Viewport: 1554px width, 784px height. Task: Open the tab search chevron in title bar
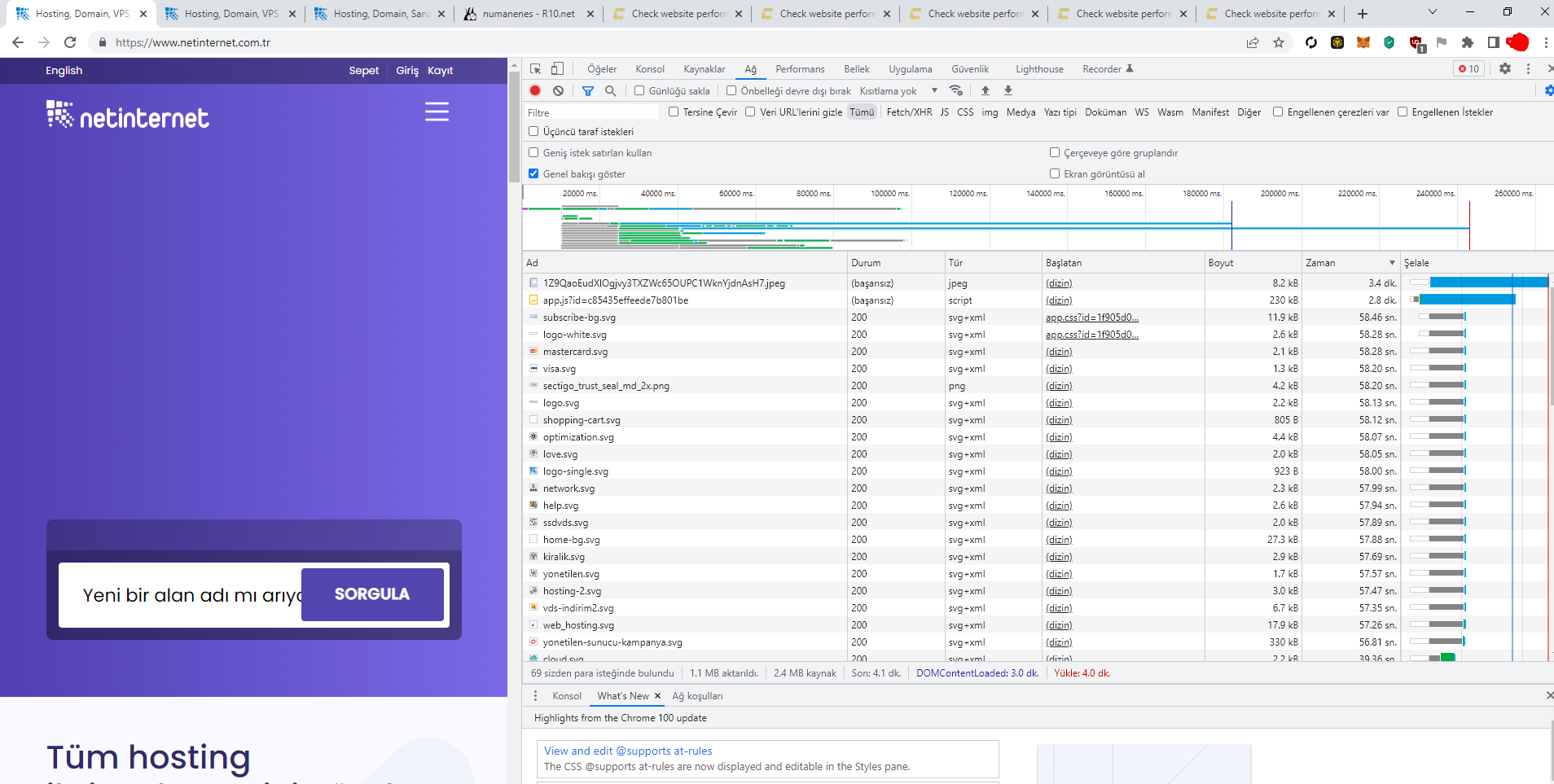tap(1433, 12)
